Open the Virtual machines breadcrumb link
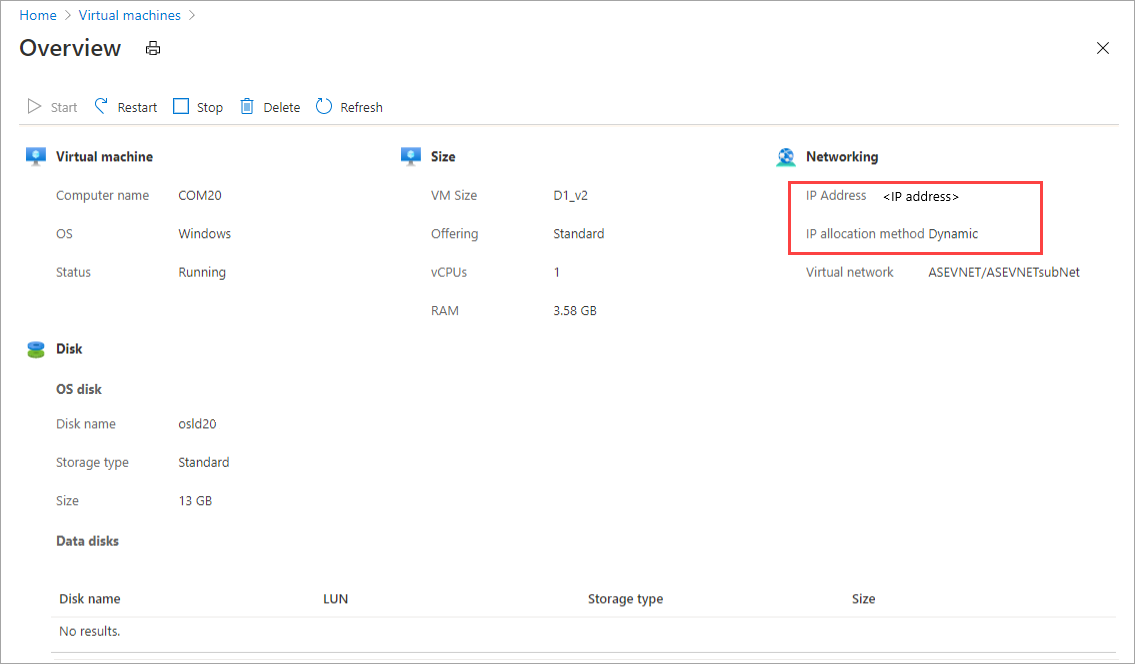 [x=129, y=15]
